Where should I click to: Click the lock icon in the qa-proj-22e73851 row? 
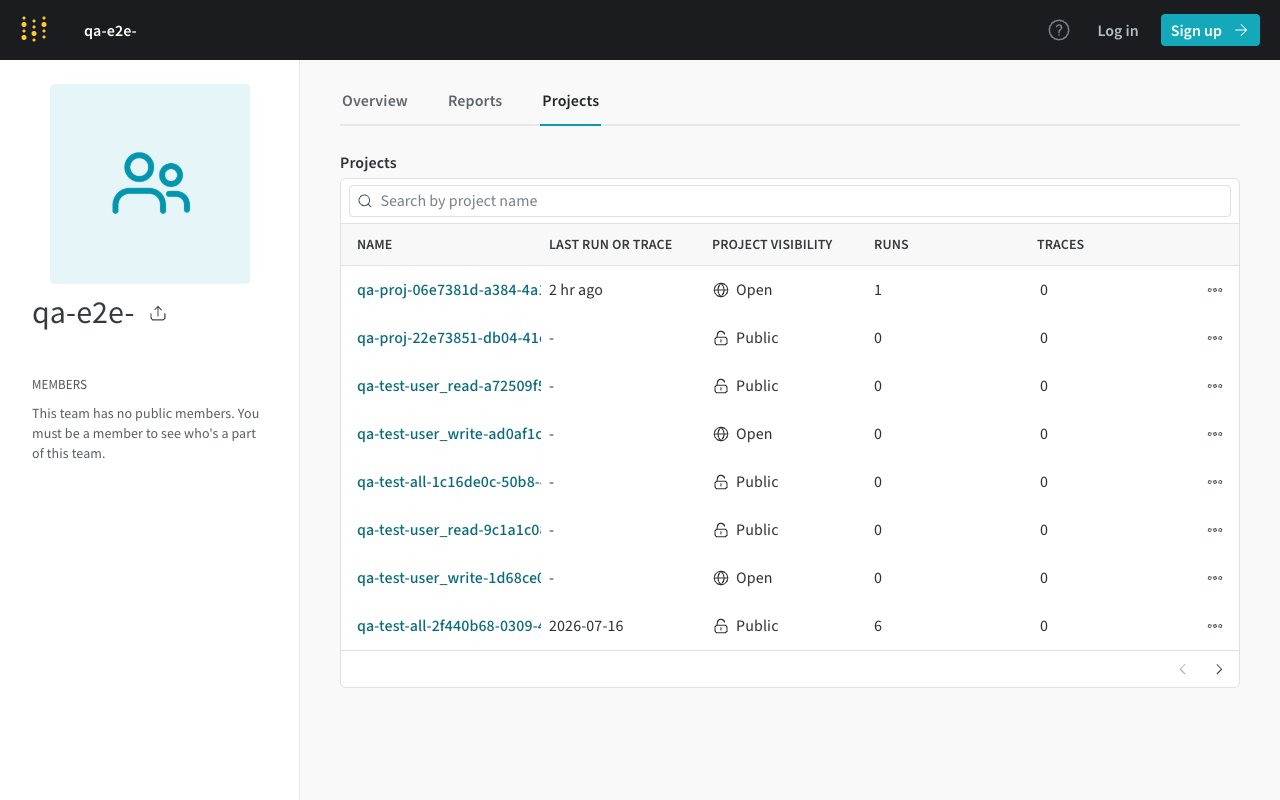pos(721,338)
